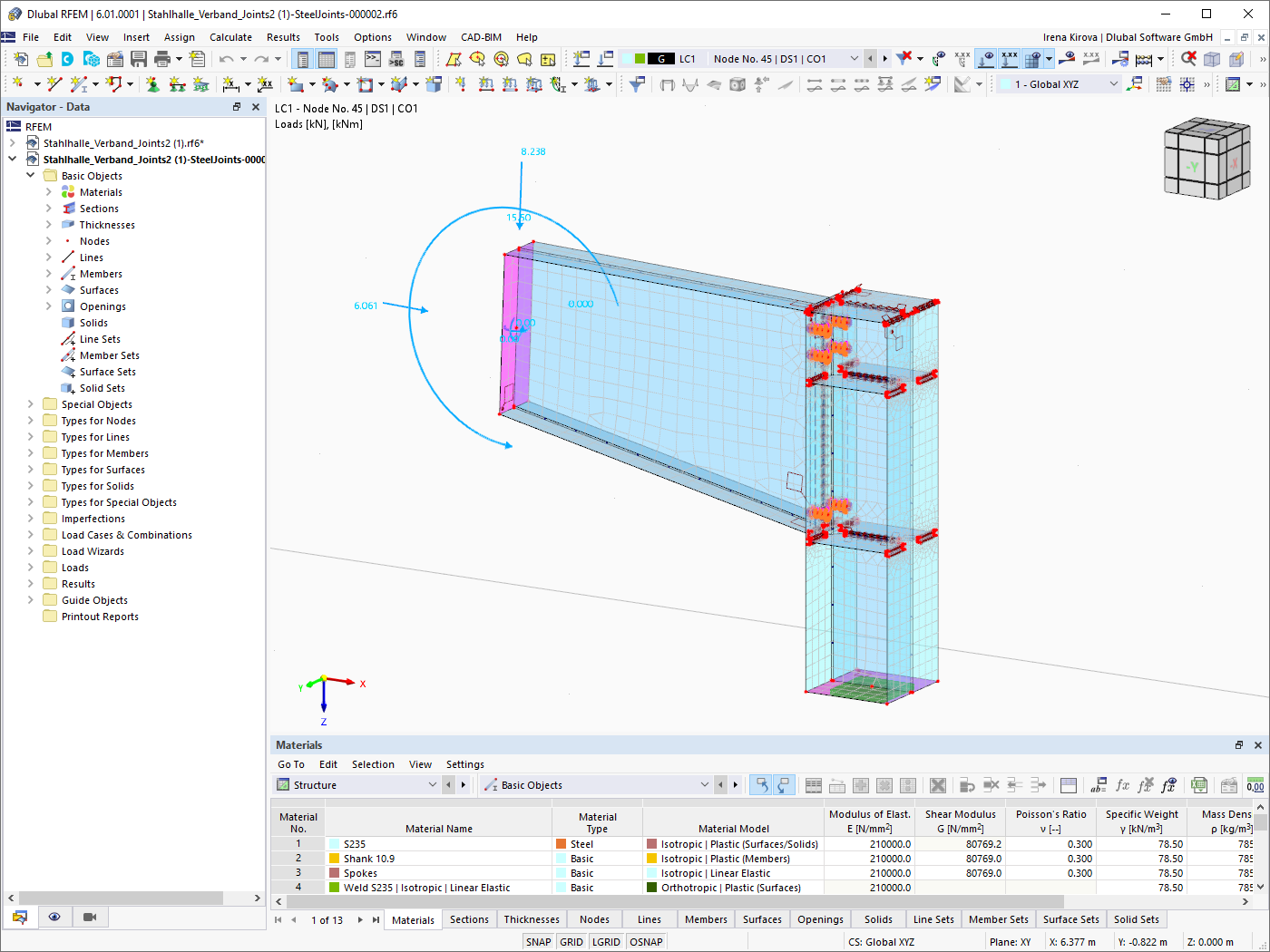Switch to the Surfaces tab
Image resolution: width=1270 pixels, height=952 pixels.
(x=762, y=919)
